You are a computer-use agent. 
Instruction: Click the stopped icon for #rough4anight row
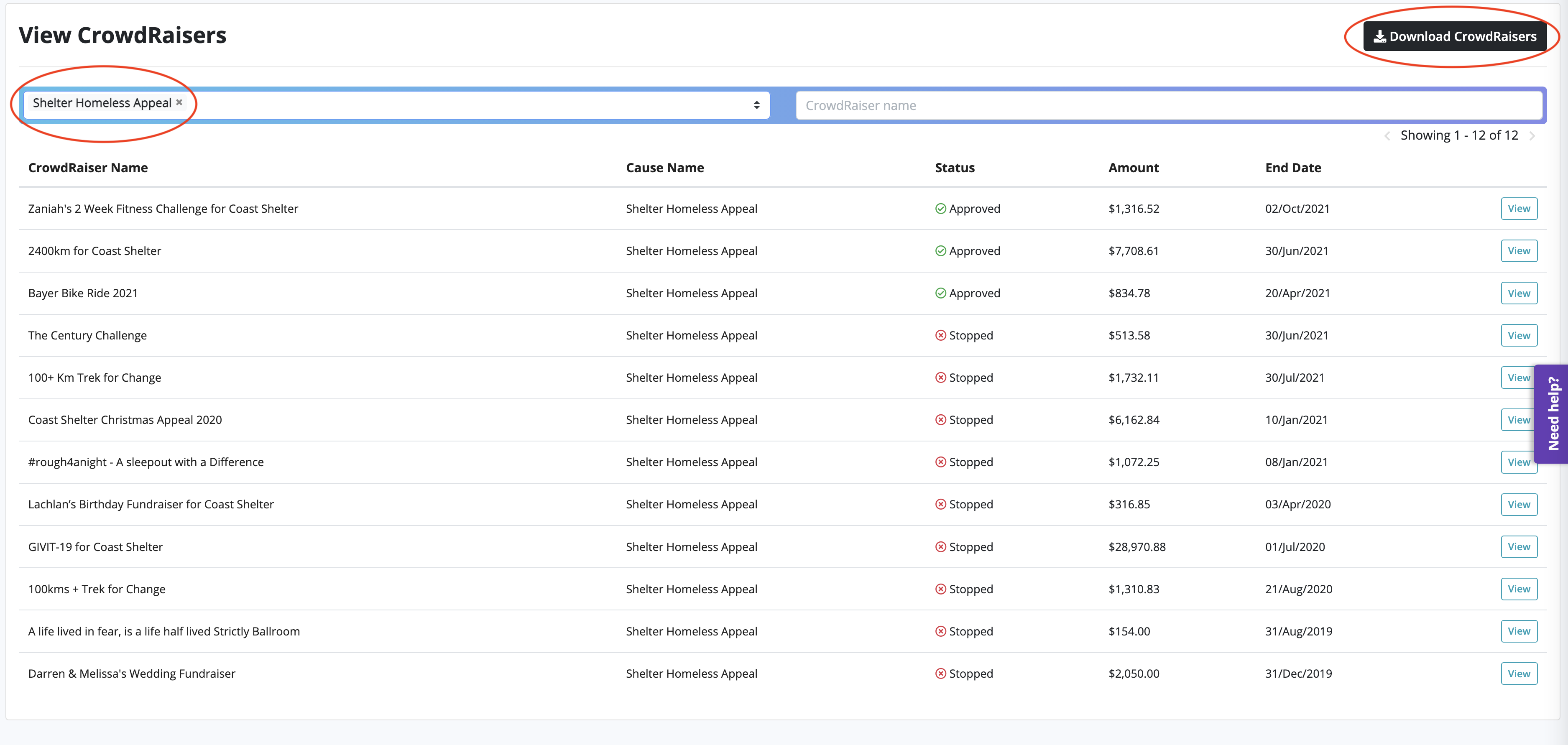(x=940, y=462)
